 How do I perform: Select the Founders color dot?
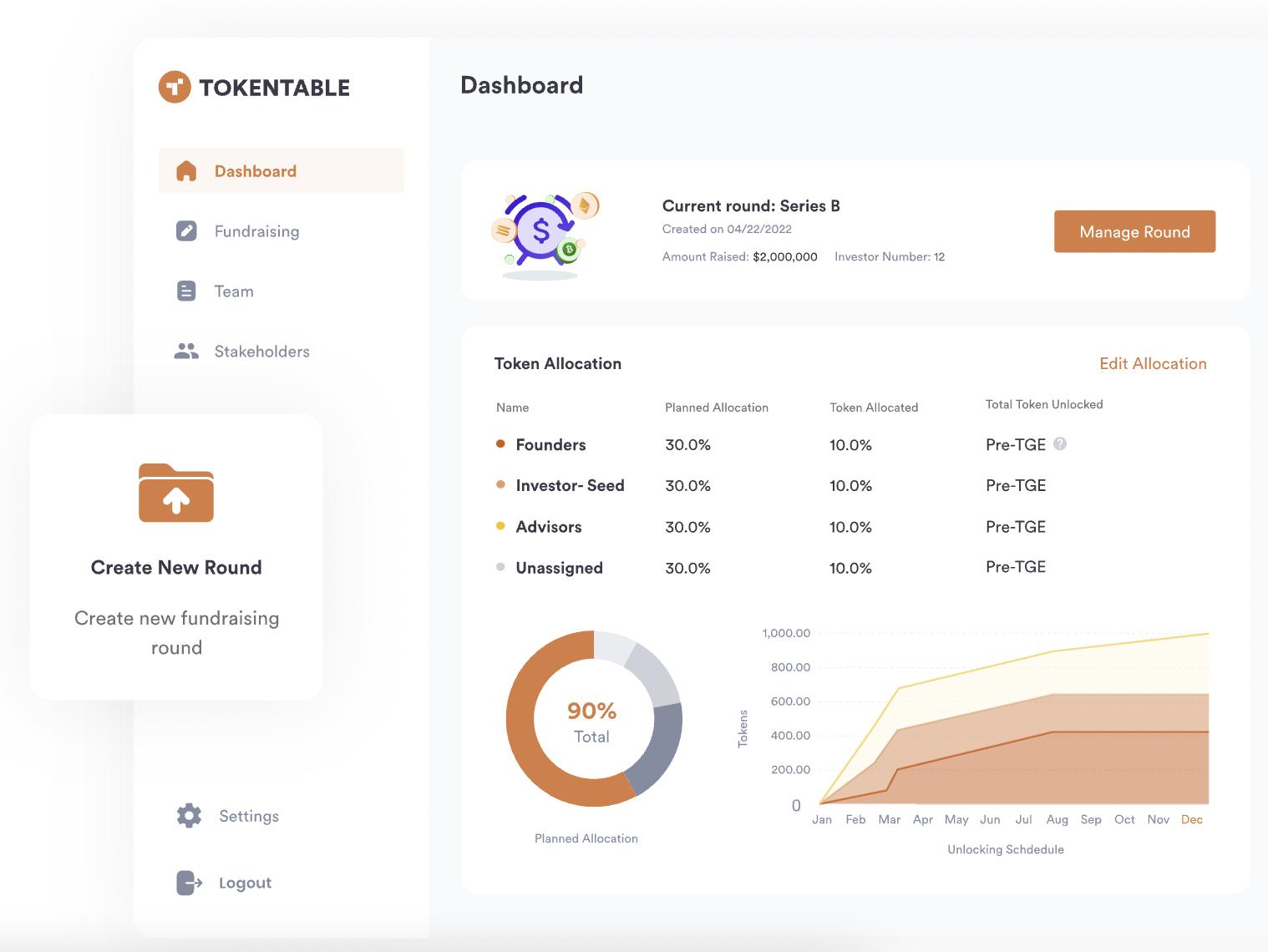tap(500, 444)
